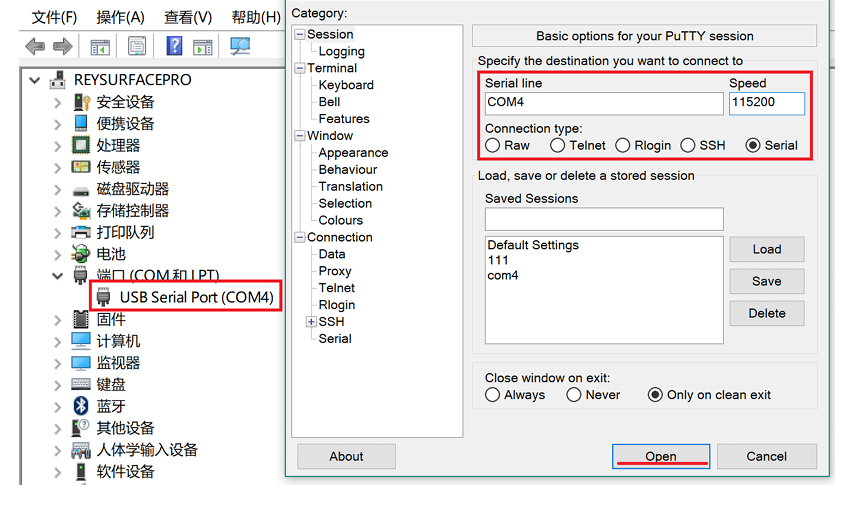This screenshot has width=862, height=510.
Task: Click the 键盘 keyboard icon
Action: (x=81, y=384)
